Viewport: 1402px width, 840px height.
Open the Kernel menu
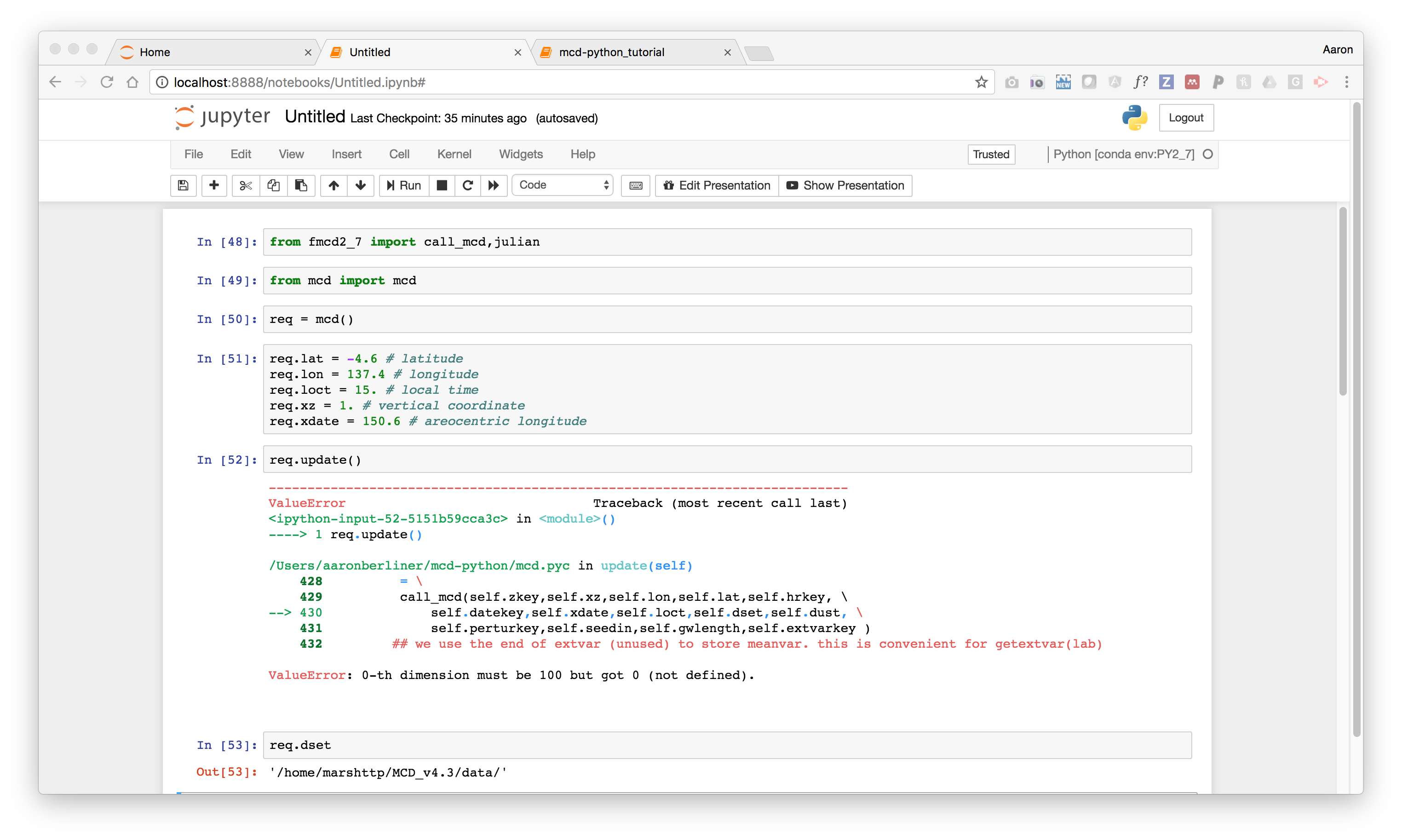point(454,153)
